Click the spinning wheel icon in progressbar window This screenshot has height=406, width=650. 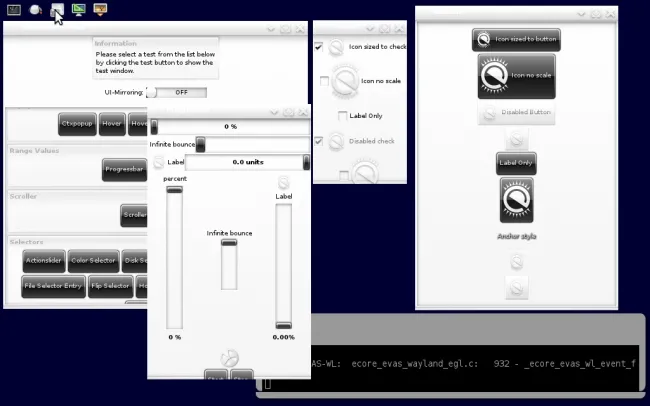tap(229, 358)
